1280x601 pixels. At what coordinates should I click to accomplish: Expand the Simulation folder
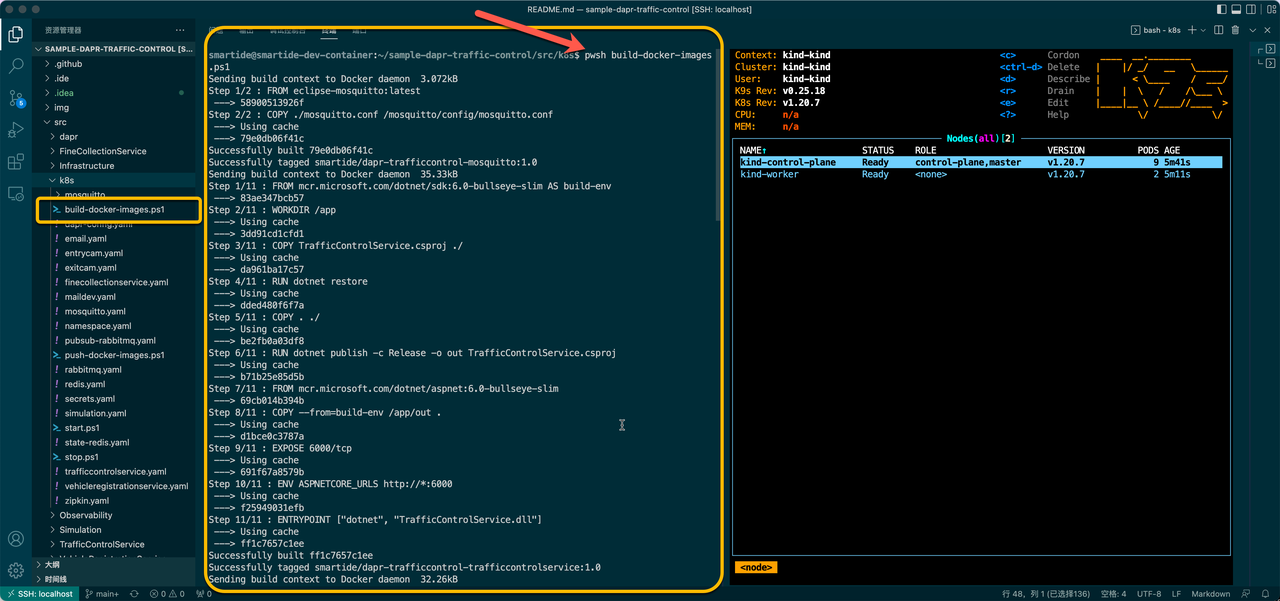[114, 530]
